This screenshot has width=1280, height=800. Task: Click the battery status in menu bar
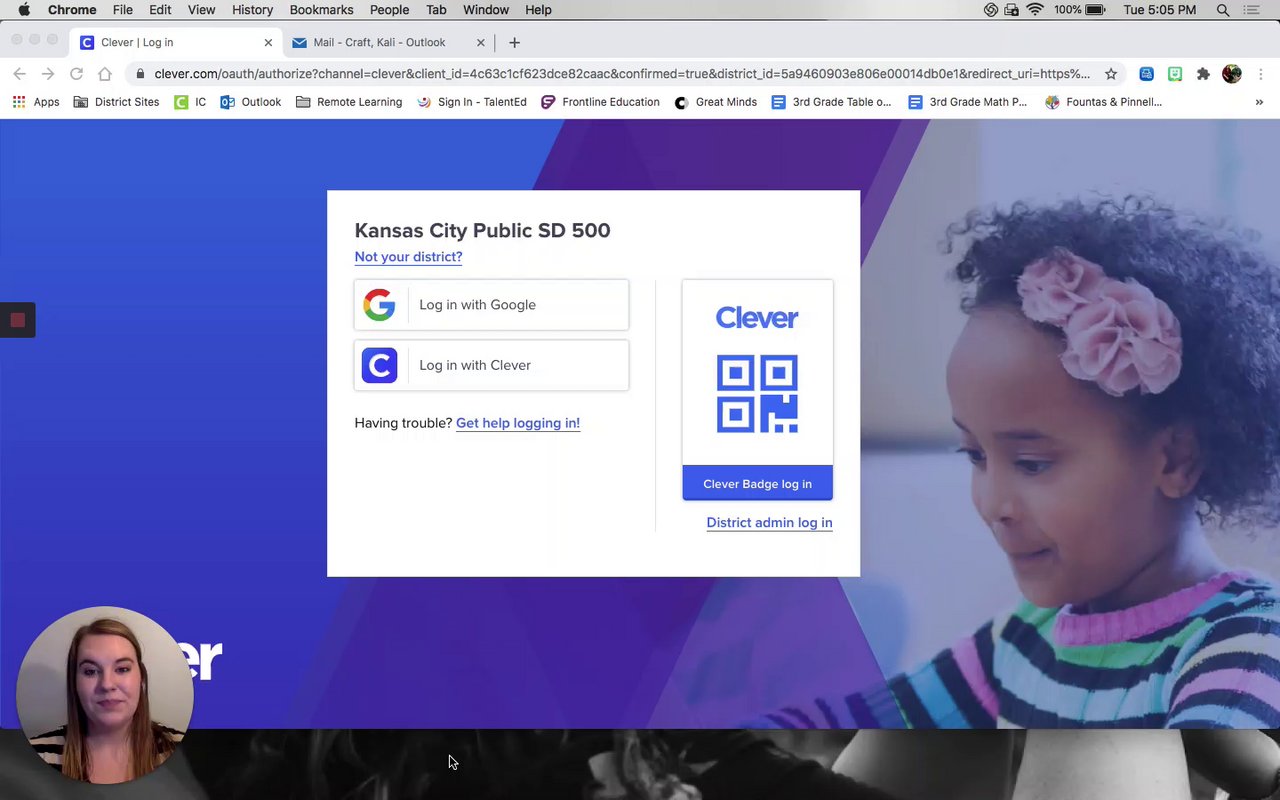pos(1080,10)
